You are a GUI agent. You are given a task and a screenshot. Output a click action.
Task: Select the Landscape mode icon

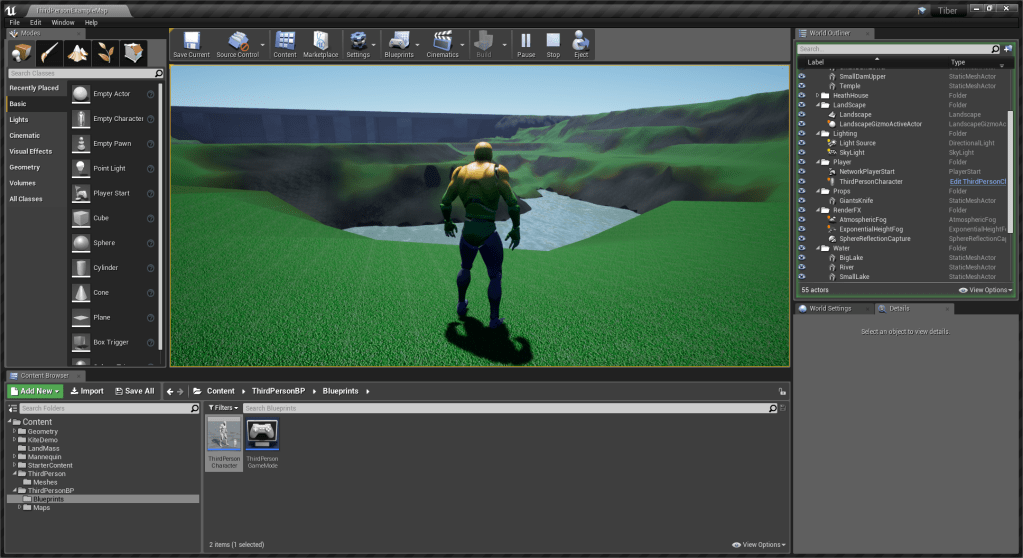tap(78, 53)
